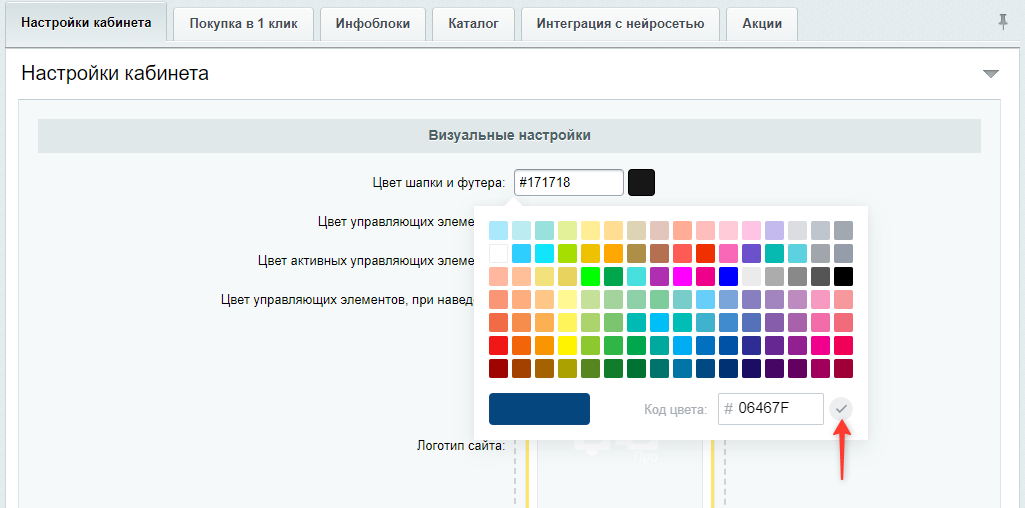
Task: Click the large dark blue preview swatch
Action: 539,409
